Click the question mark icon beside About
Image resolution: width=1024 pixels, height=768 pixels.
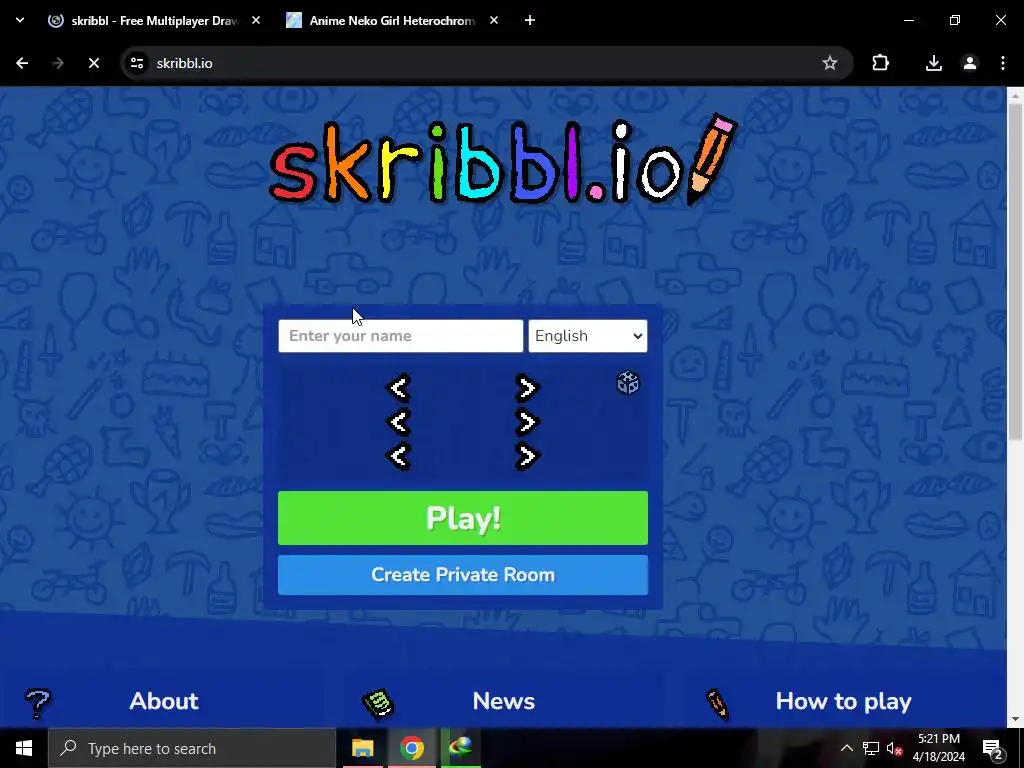[x=37, y=703]
